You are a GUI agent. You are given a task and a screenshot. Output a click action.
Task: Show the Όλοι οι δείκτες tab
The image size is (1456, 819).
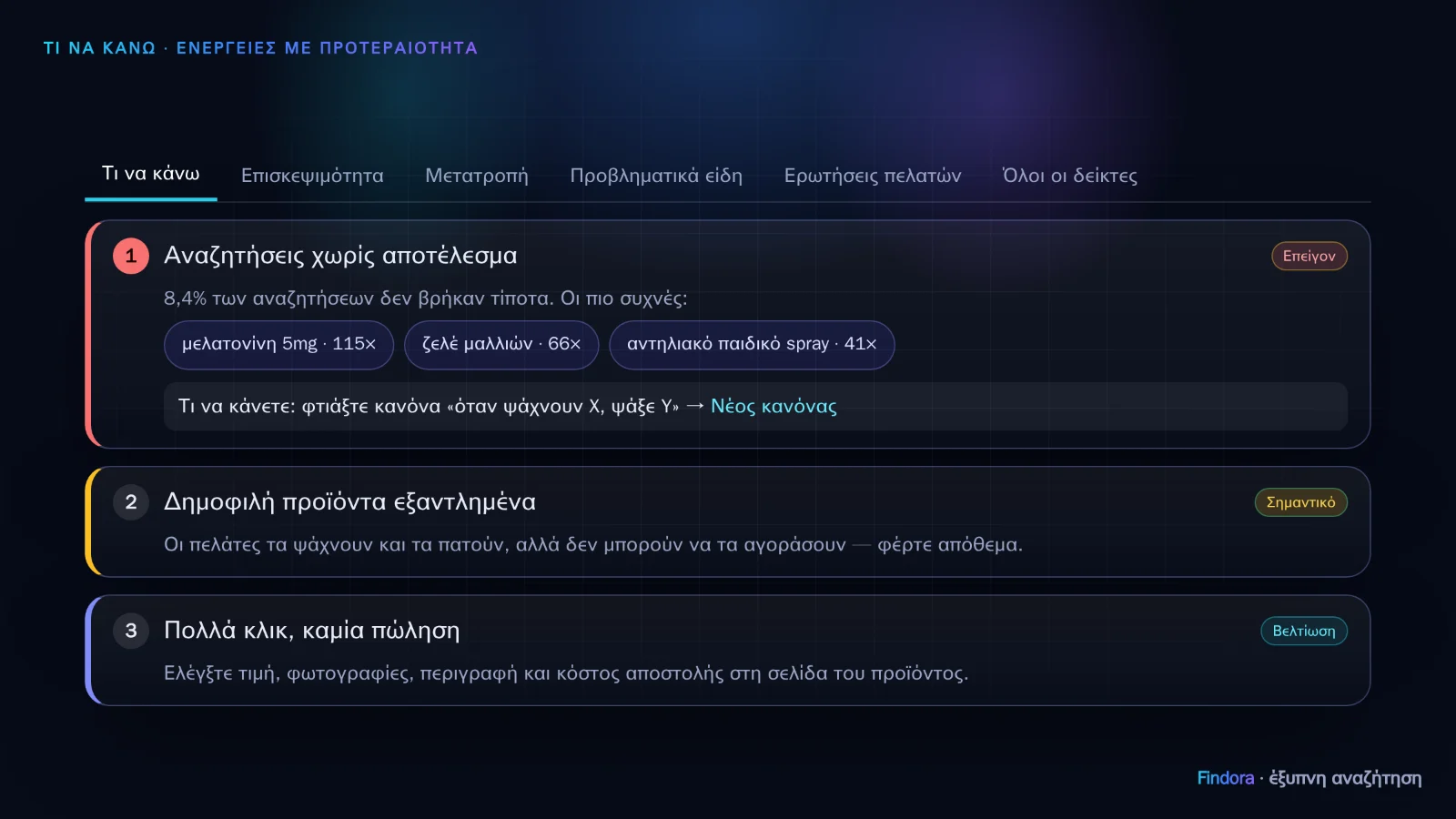[x=1069, y=176]
